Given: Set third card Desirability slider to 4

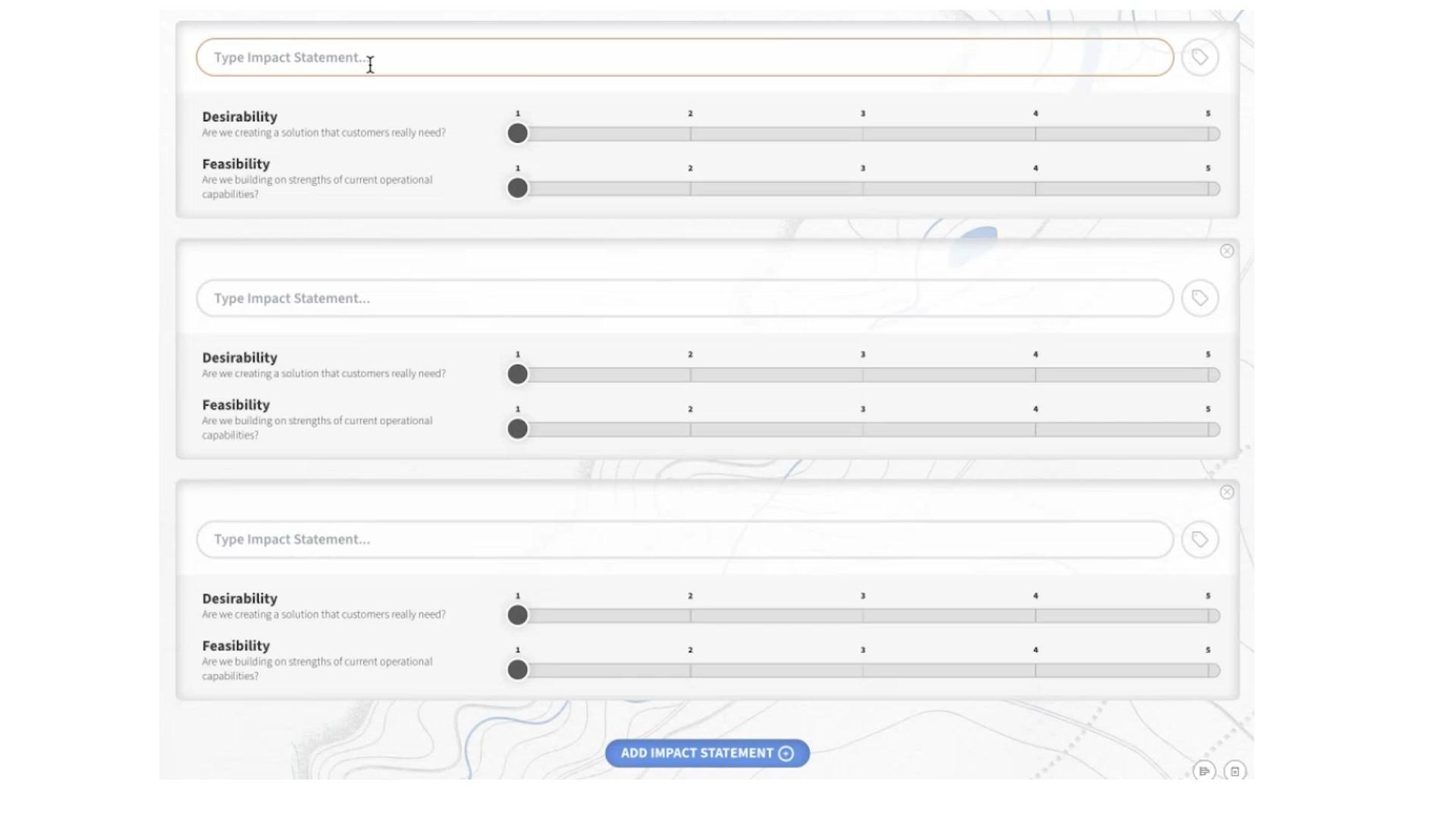Looking at the screenshot, I should point(1035,616).
